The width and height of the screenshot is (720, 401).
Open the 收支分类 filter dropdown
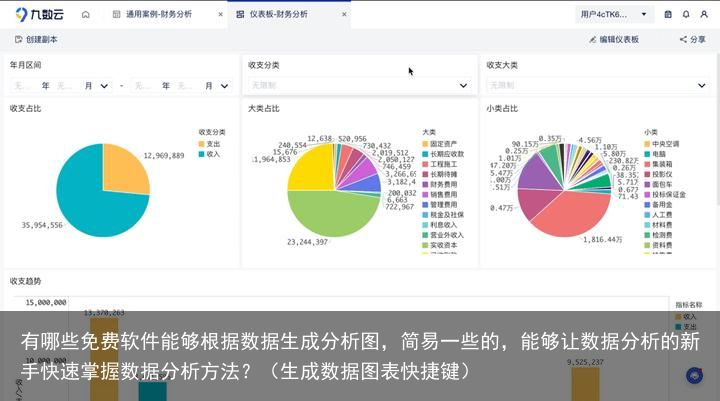tap(359, 85)
